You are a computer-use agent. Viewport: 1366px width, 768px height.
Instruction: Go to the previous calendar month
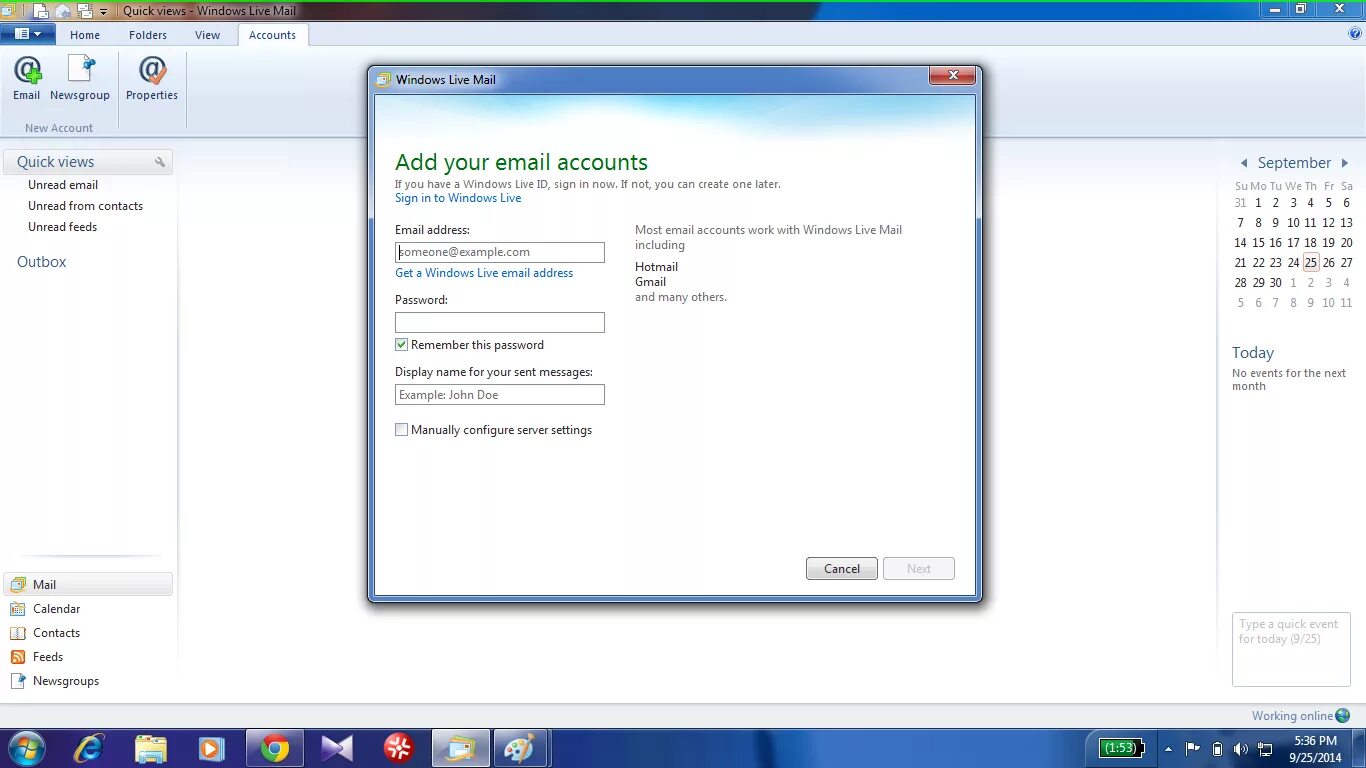coord(1244,163)
